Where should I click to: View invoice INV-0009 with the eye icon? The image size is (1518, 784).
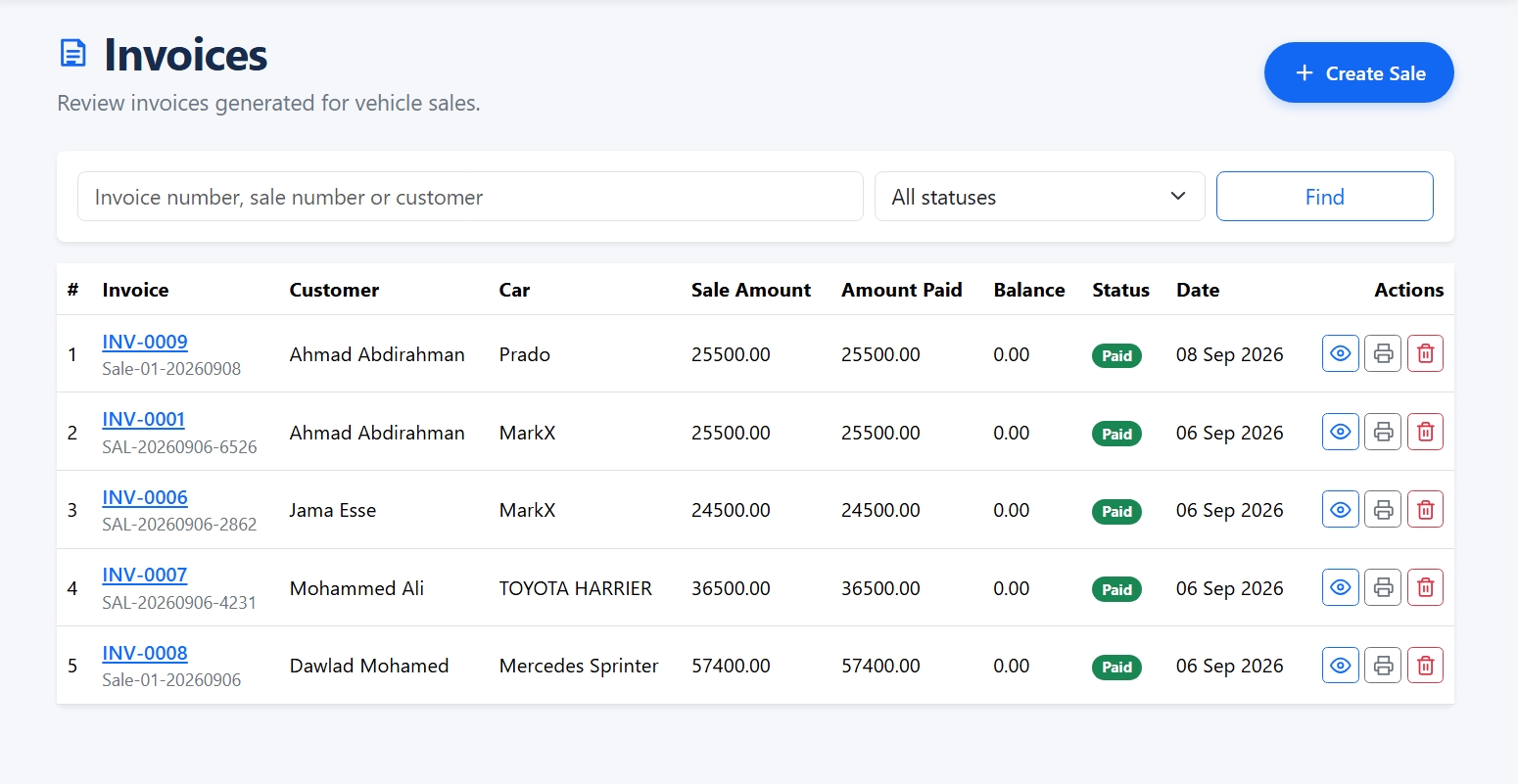point(1341,353)
